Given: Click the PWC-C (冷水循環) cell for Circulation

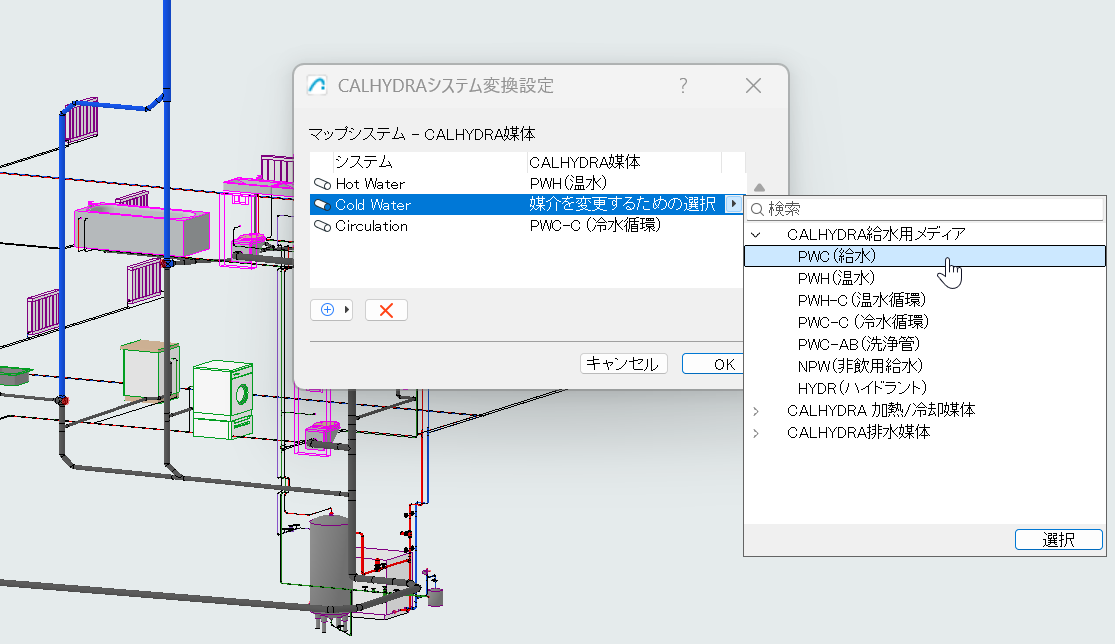Looking at the screenshot, I should (x=595, y=226).
